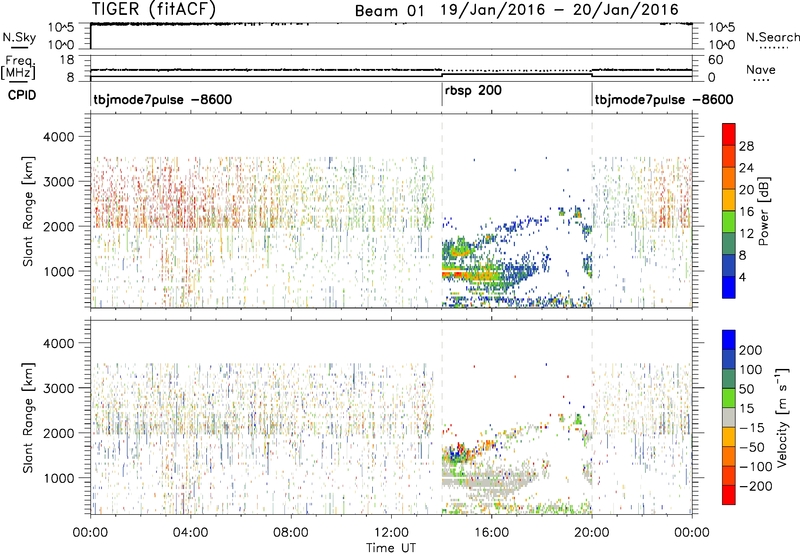Image resolution: width=800 pixels, height=554 pixels.
Task: Click the "20" value on power colorbar
Action: click(x=746, y=190)
